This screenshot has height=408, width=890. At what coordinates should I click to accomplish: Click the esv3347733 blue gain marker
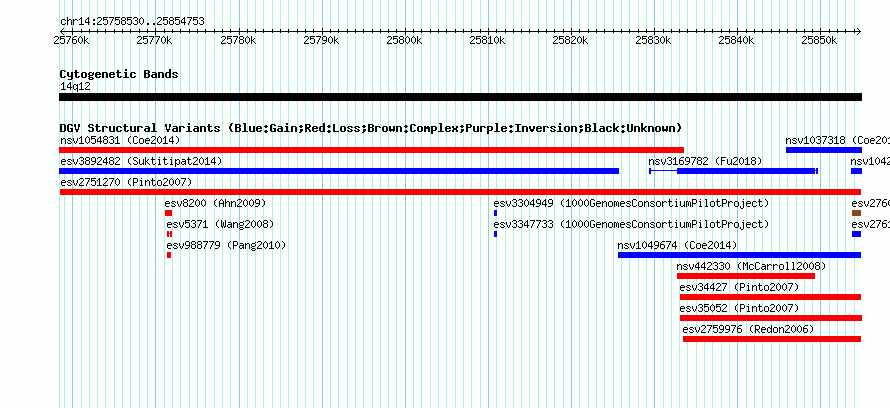click(496, 234)
